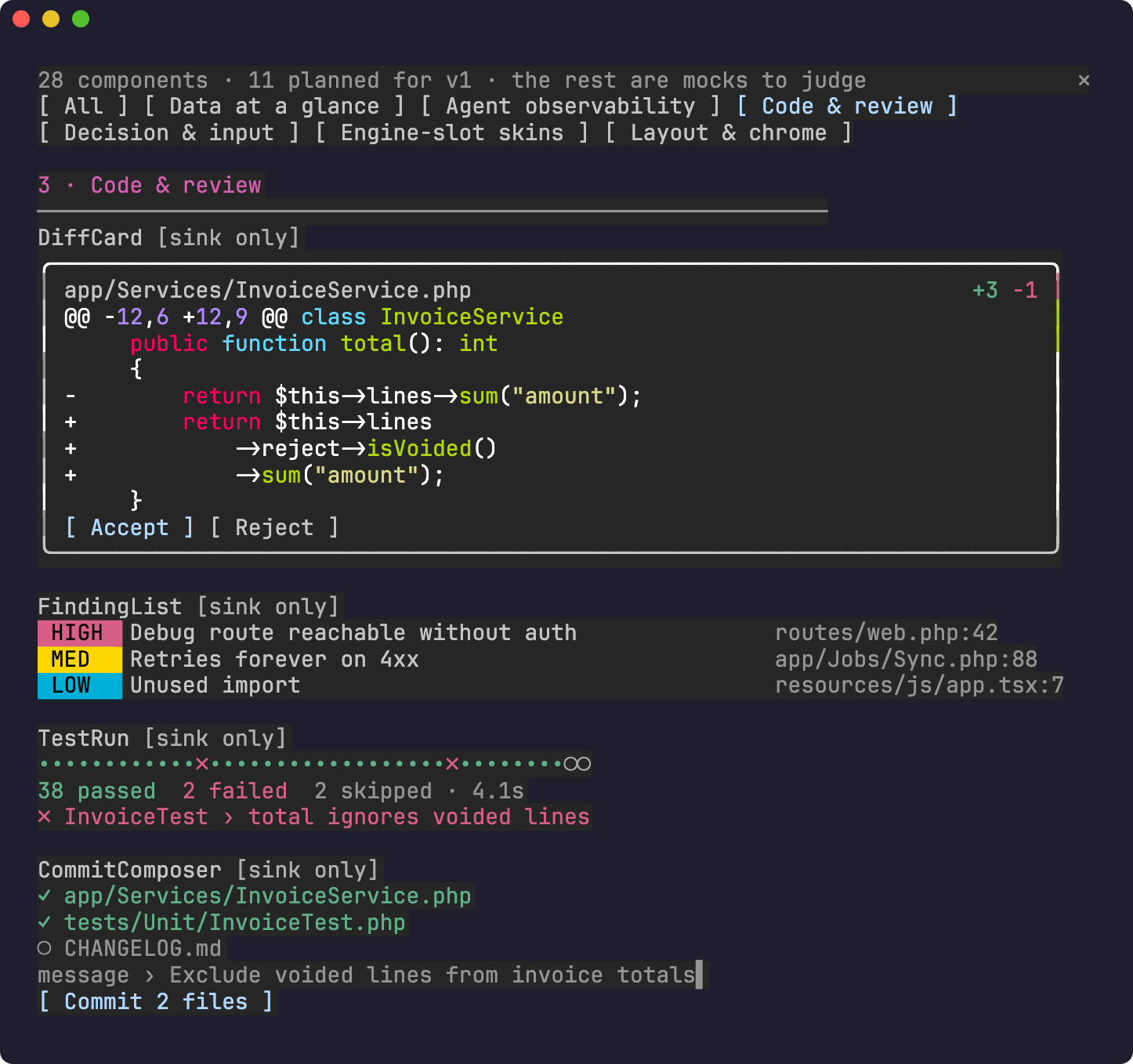Focus the commit message input field
1133x1064 pixels.
coord(370,975)
